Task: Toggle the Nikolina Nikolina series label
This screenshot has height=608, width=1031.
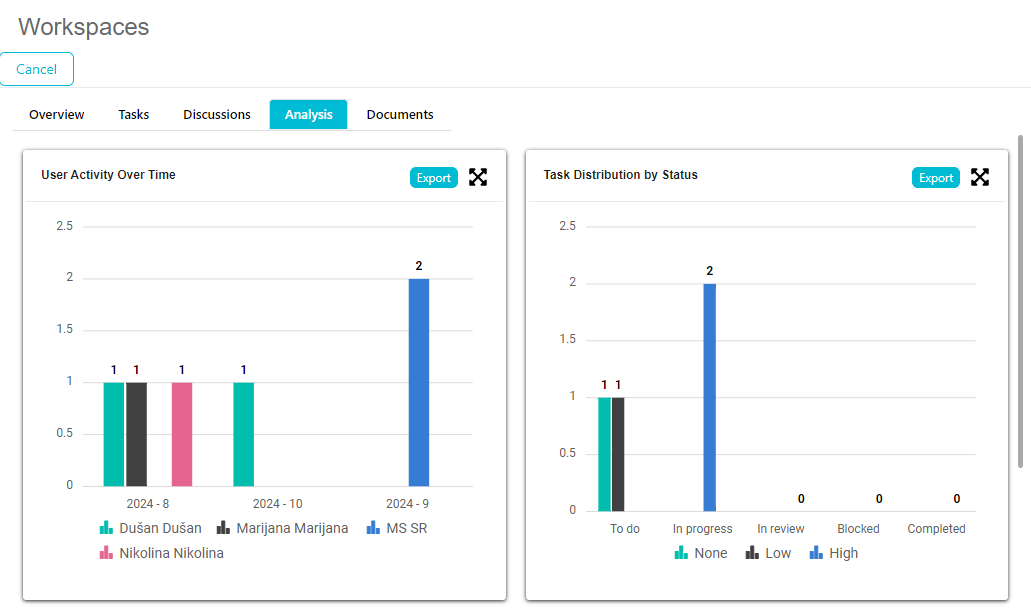Action: point(171,553)
